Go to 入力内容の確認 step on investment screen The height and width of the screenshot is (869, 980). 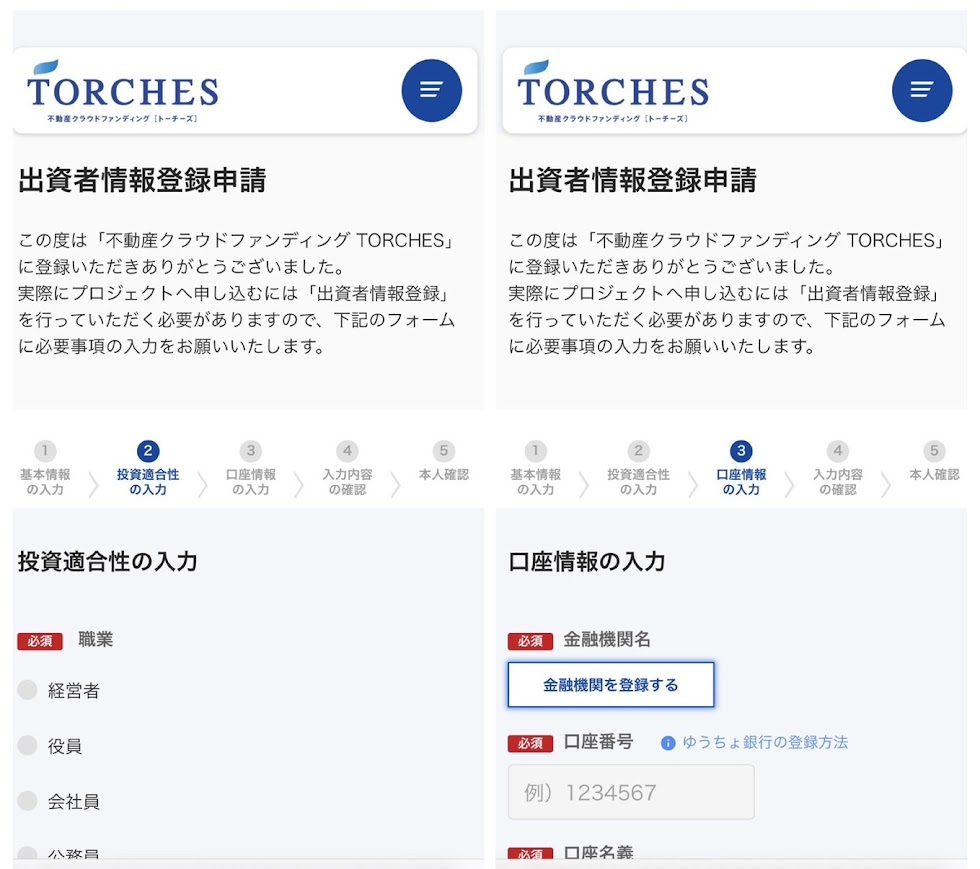point(346,469)
